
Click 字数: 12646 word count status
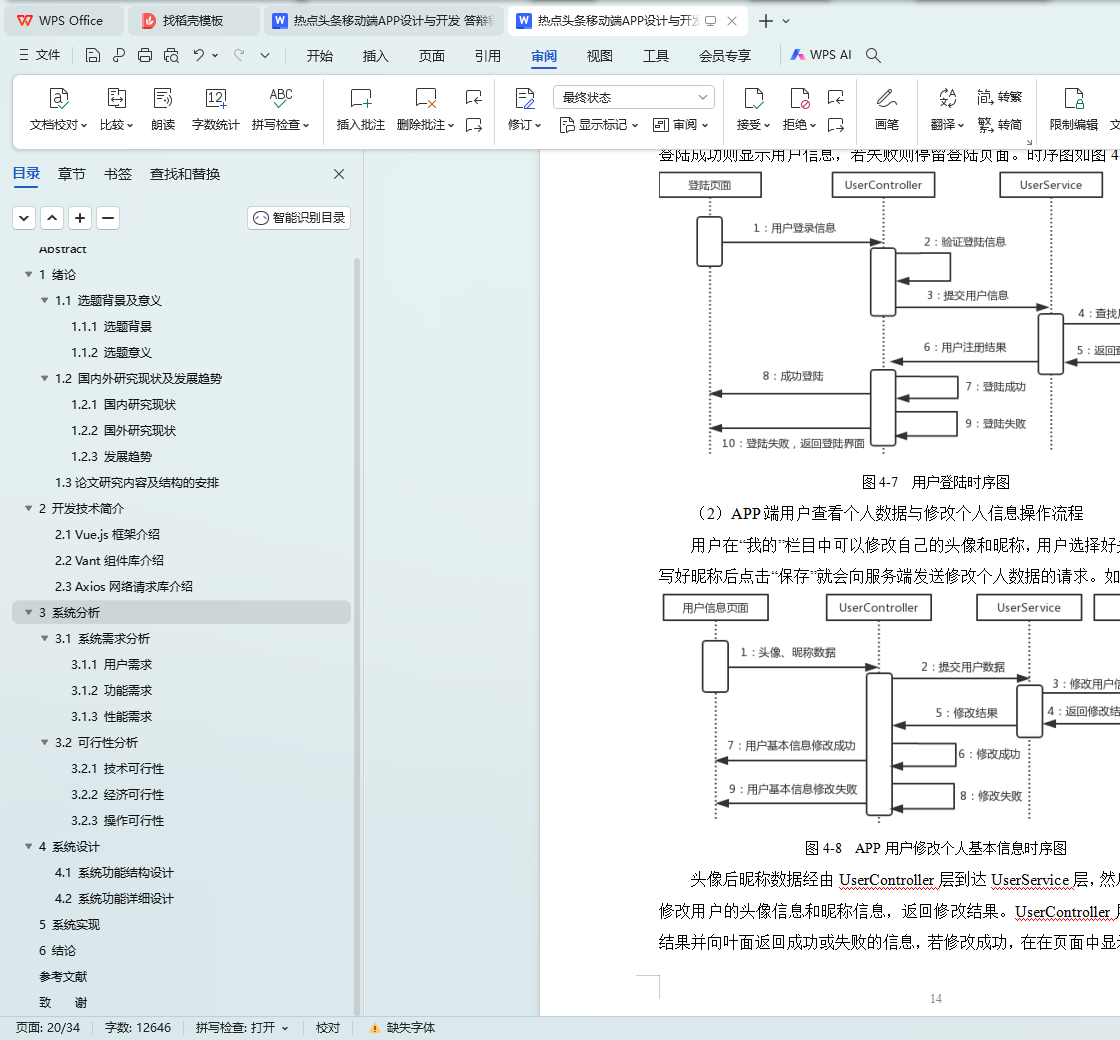tap(138, 1027)
